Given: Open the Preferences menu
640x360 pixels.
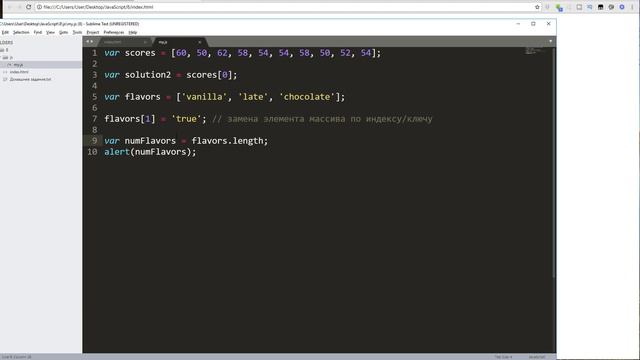Looking at the screenshot, I should (x=113, y=32).
